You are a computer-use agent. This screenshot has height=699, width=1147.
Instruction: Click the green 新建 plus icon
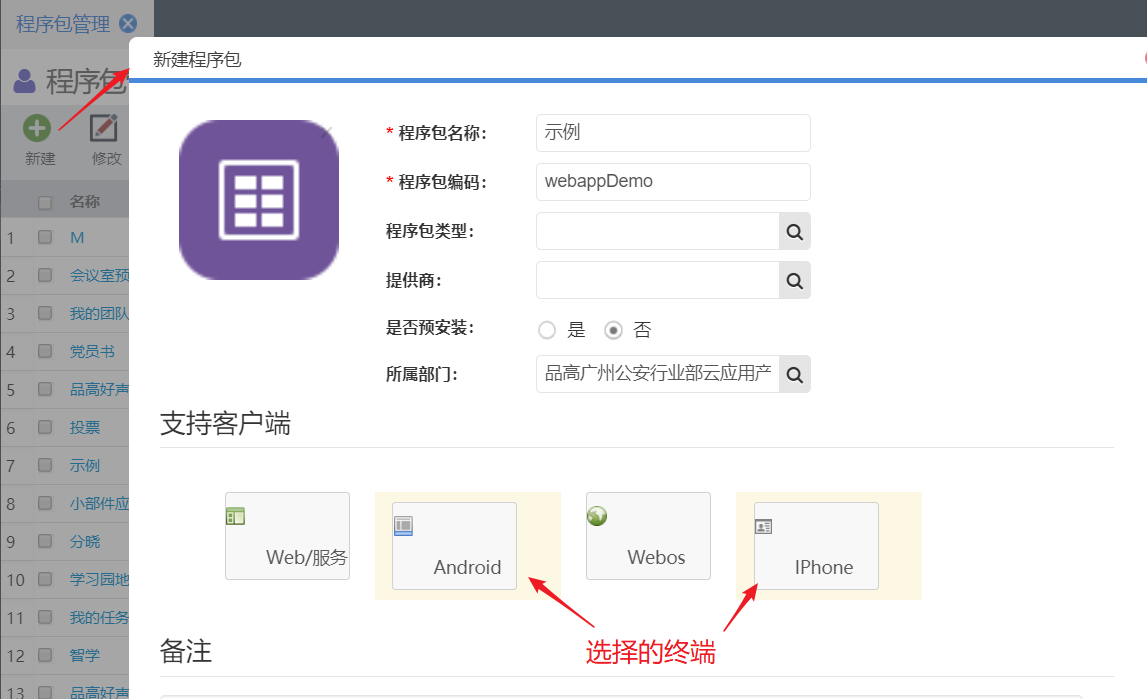pos(38,128)
